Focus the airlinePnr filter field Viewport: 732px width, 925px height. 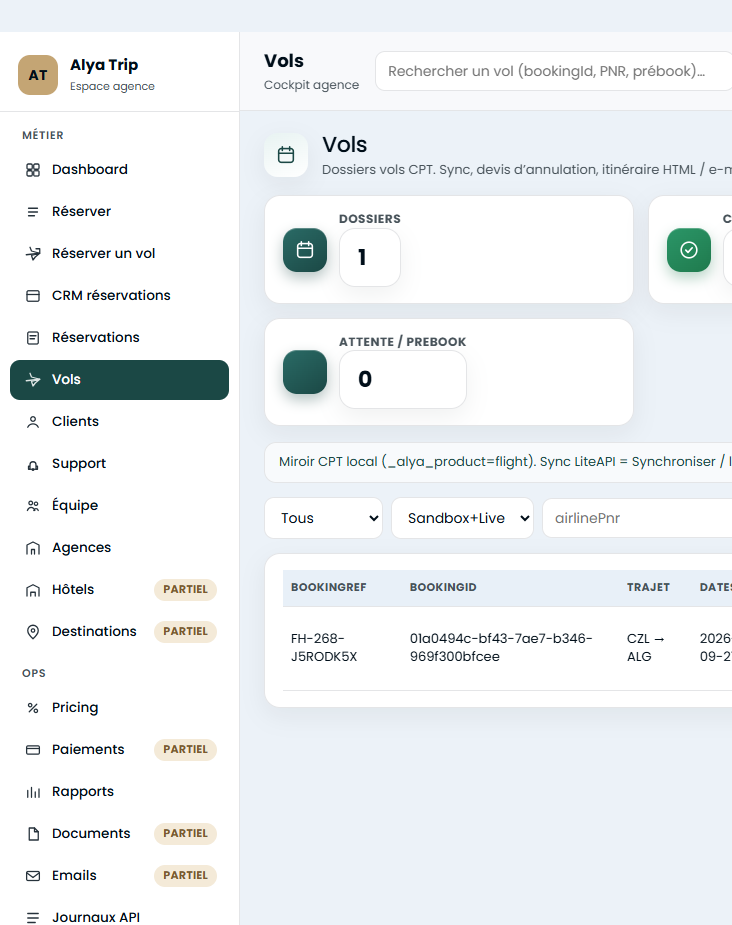637,518
